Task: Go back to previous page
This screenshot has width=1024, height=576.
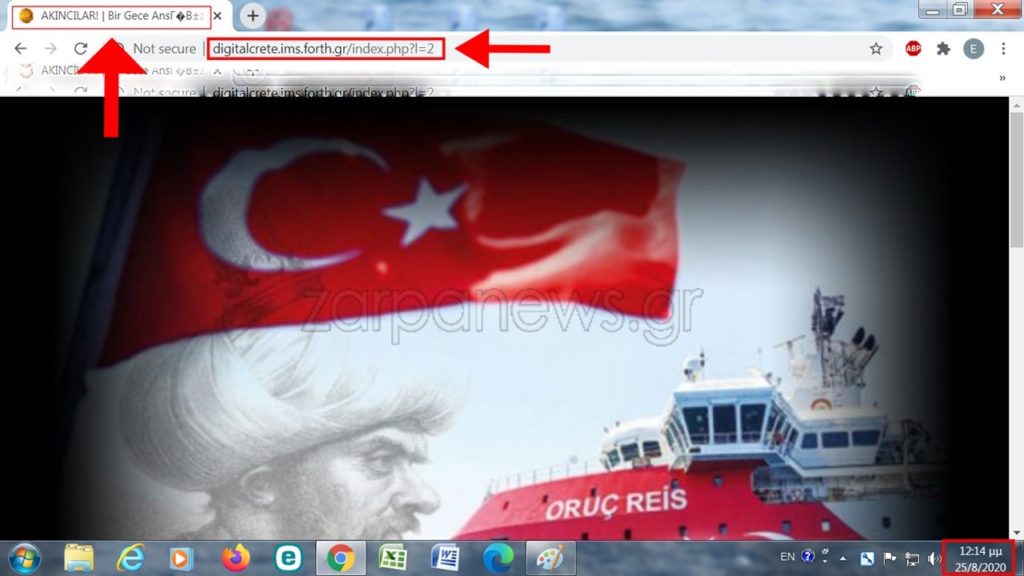Action: point(21,48)
